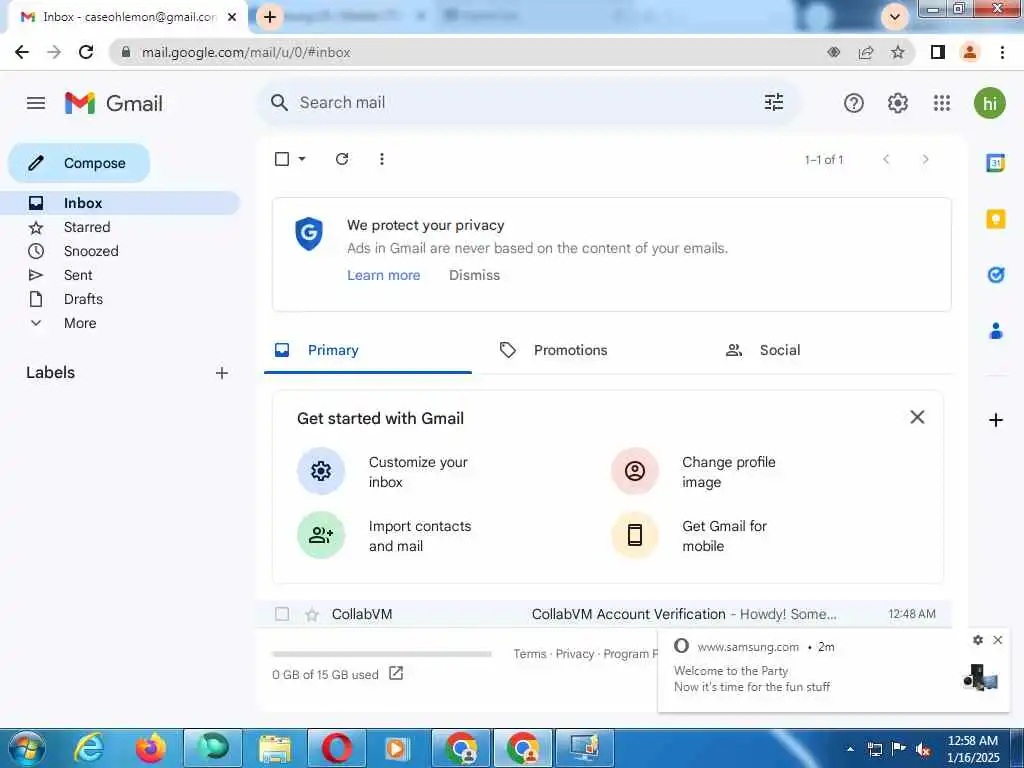Open the Windows Start button
The width and height of the screenshot is (1024, 768).
pos(27,748)
